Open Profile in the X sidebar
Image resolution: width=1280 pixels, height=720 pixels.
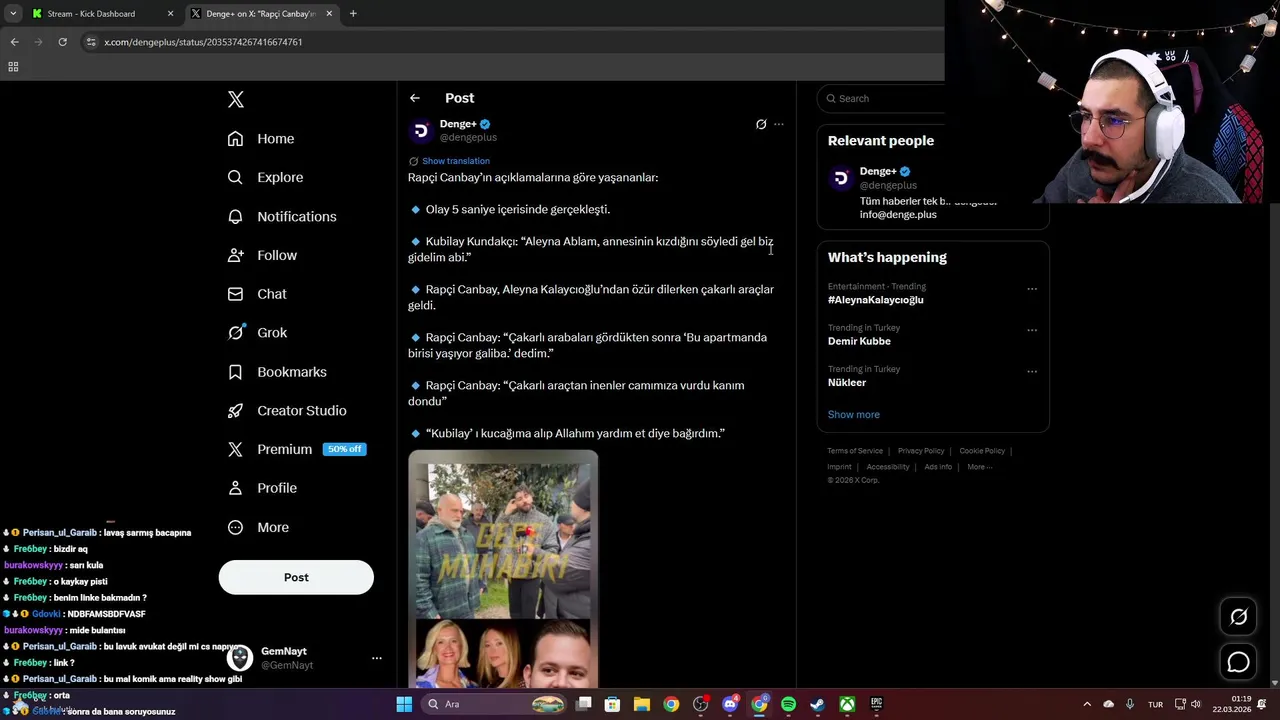pyautogui.click(x=262, y=488)
